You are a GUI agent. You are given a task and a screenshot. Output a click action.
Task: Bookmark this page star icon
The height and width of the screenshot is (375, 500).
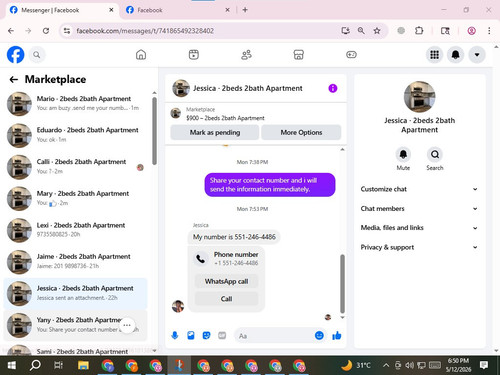(377, 31)
